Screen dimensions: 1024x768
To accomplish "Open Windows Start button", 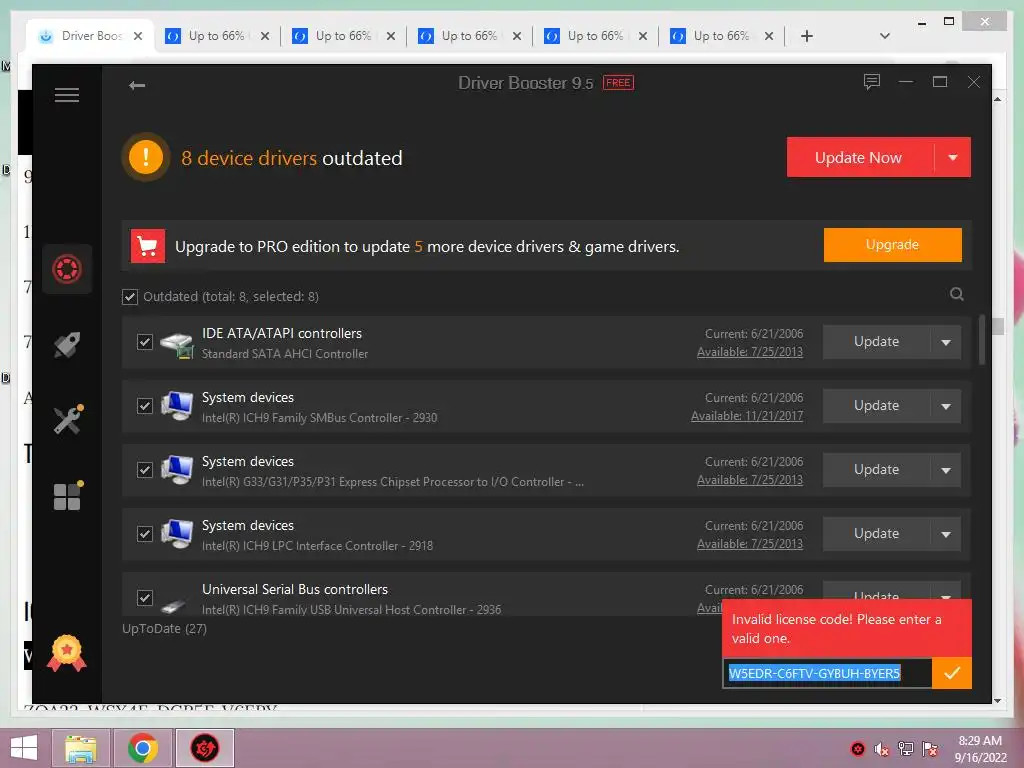I will coord(24,748).
